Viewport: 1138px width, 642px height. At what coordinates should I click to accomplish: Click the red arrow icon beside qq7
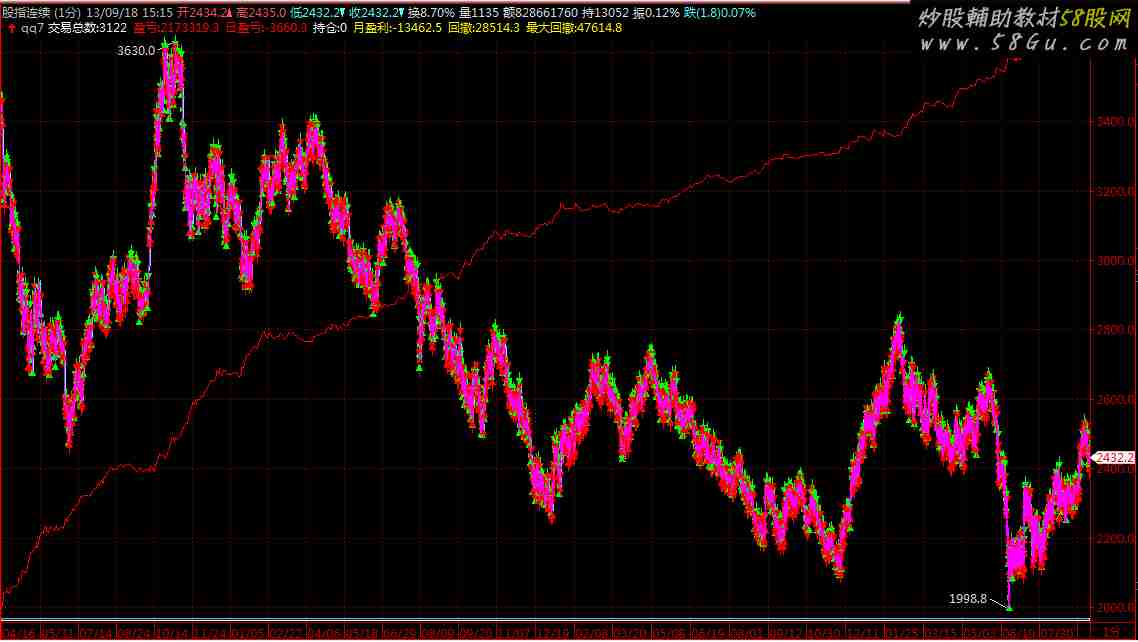click(12, 28)
